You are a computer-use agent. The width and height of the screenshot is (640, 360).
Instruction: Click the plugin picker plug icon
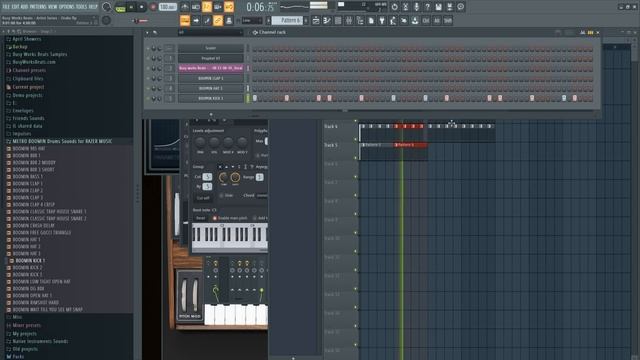point(382,20)
